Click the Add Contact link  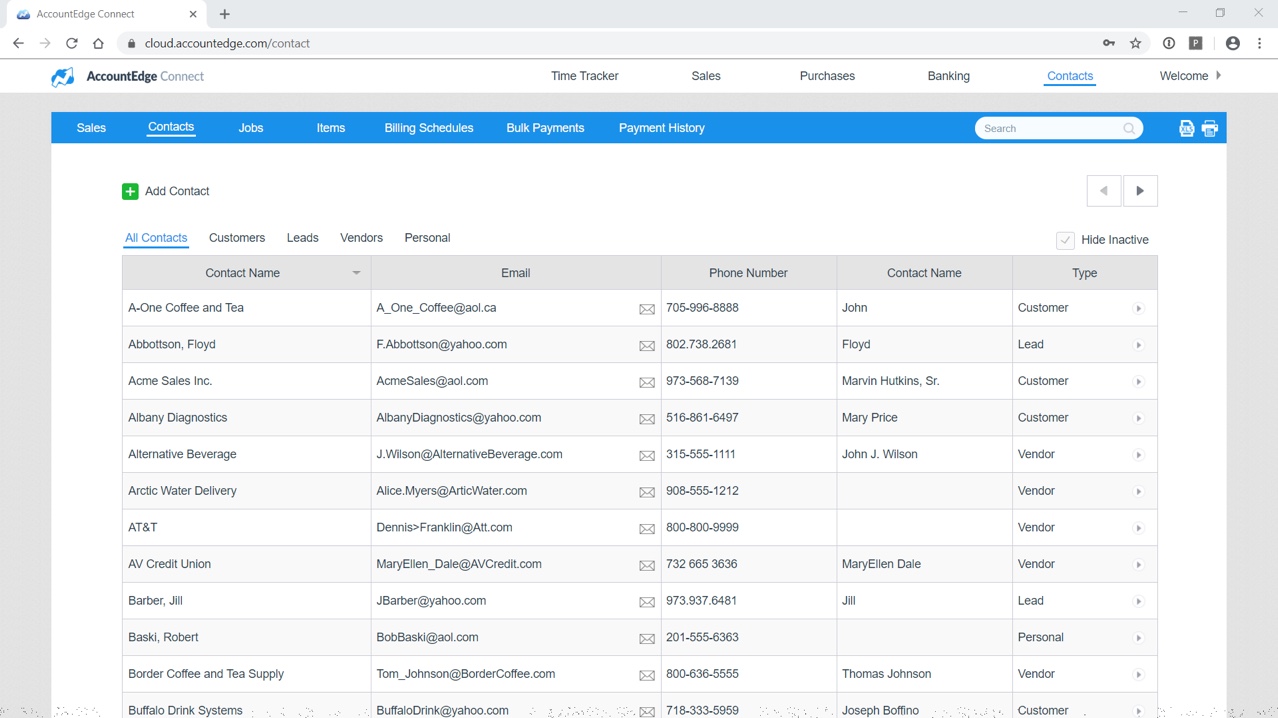[177, 191]
